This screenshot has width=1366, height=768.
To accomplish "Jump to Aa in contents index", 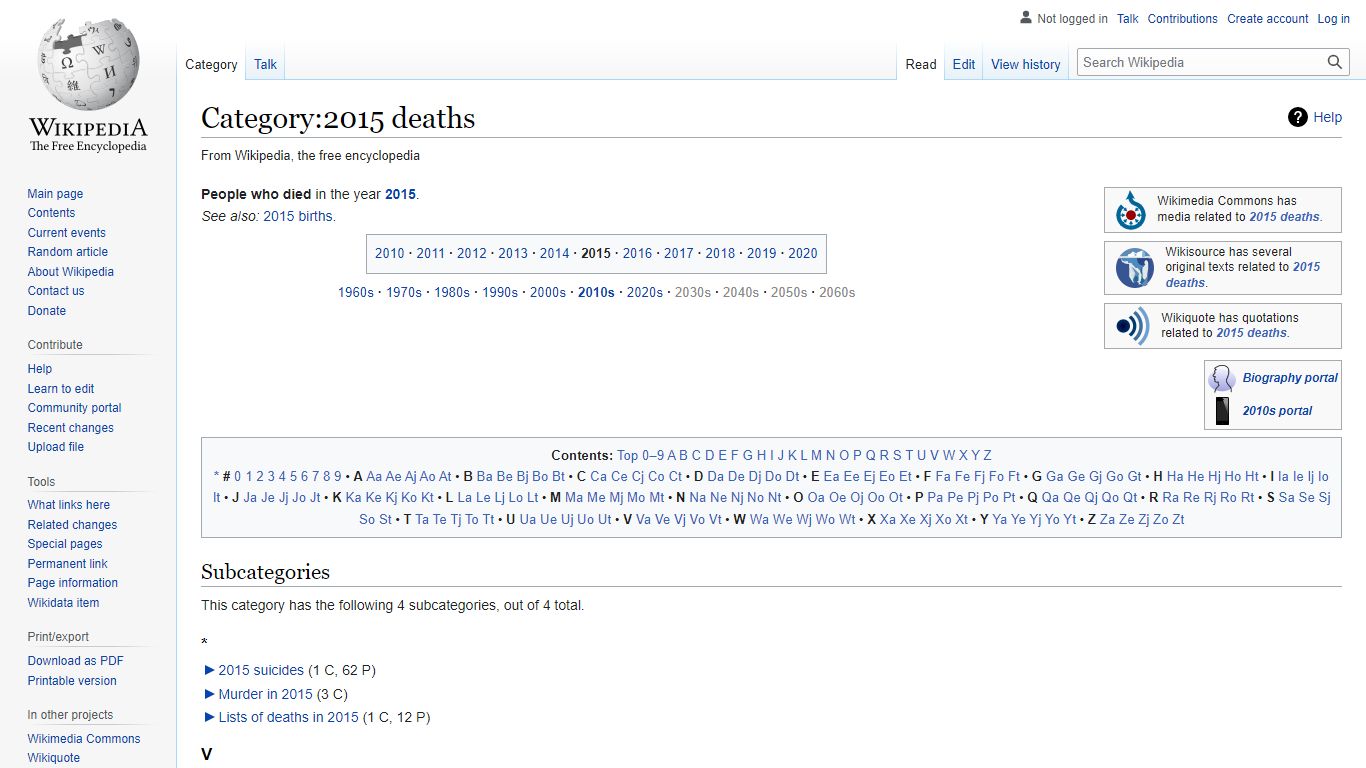I will click(374, 476).
